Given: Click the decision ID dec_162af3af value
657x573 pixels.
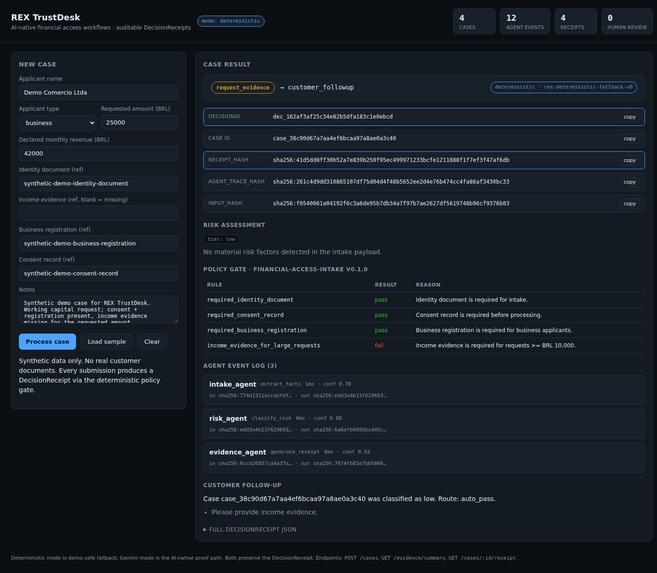Looking at the screenshot, I should (x=333, y=117).
